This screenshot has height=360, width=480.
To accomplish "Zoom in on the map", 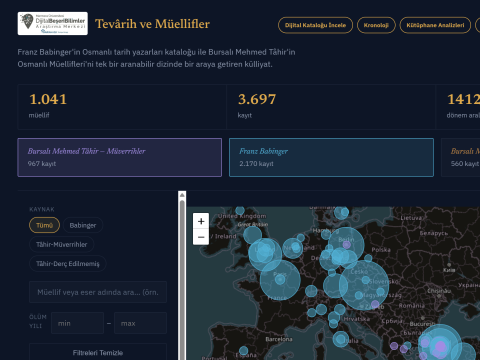I will tap(201, 221).
